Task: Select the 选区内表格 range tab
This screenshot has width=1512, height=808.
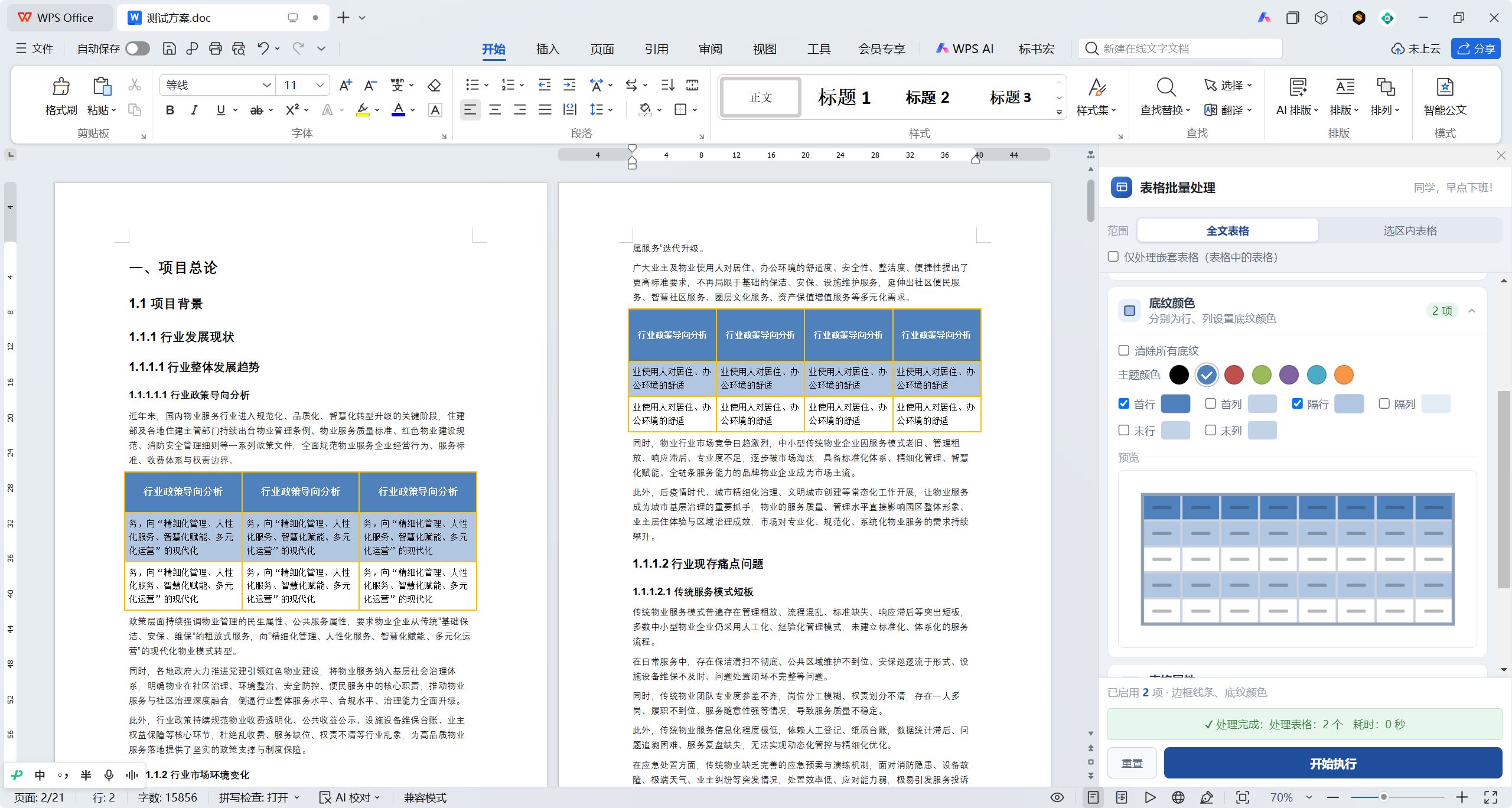Action: [x=1410, y=230]
